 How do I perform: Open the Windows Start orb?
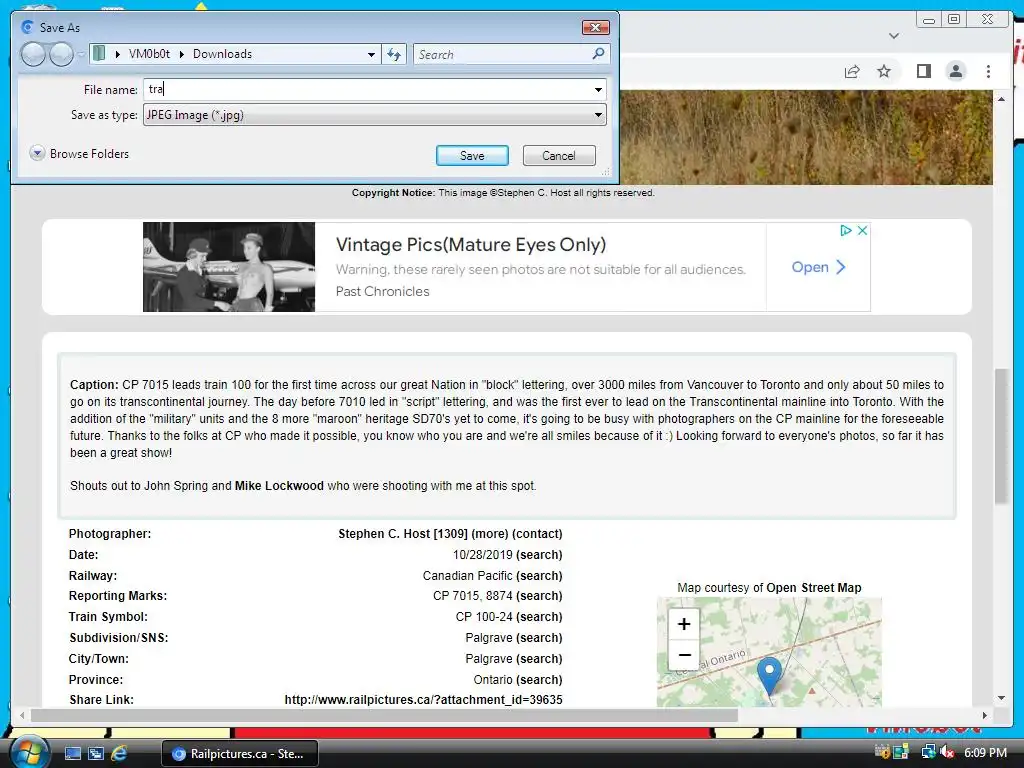coord(28,753)
